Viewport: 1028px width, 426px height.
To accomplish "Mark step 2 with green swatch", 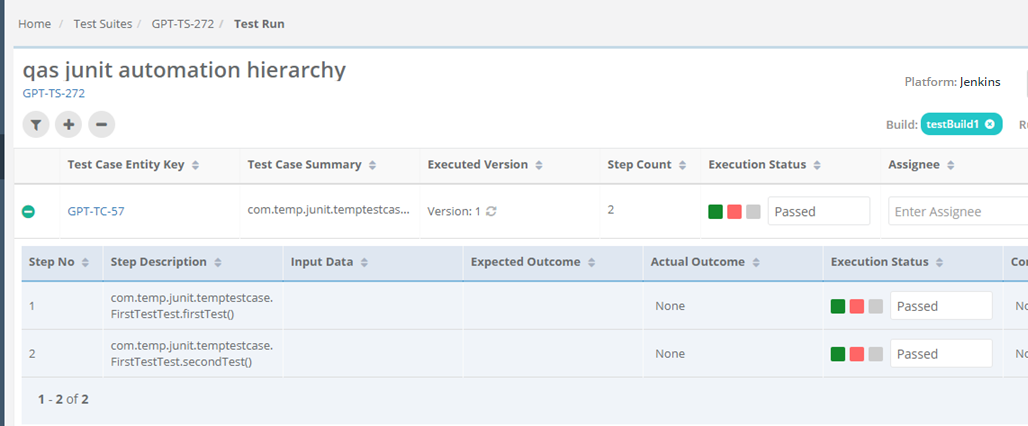I will coord(838,354).
